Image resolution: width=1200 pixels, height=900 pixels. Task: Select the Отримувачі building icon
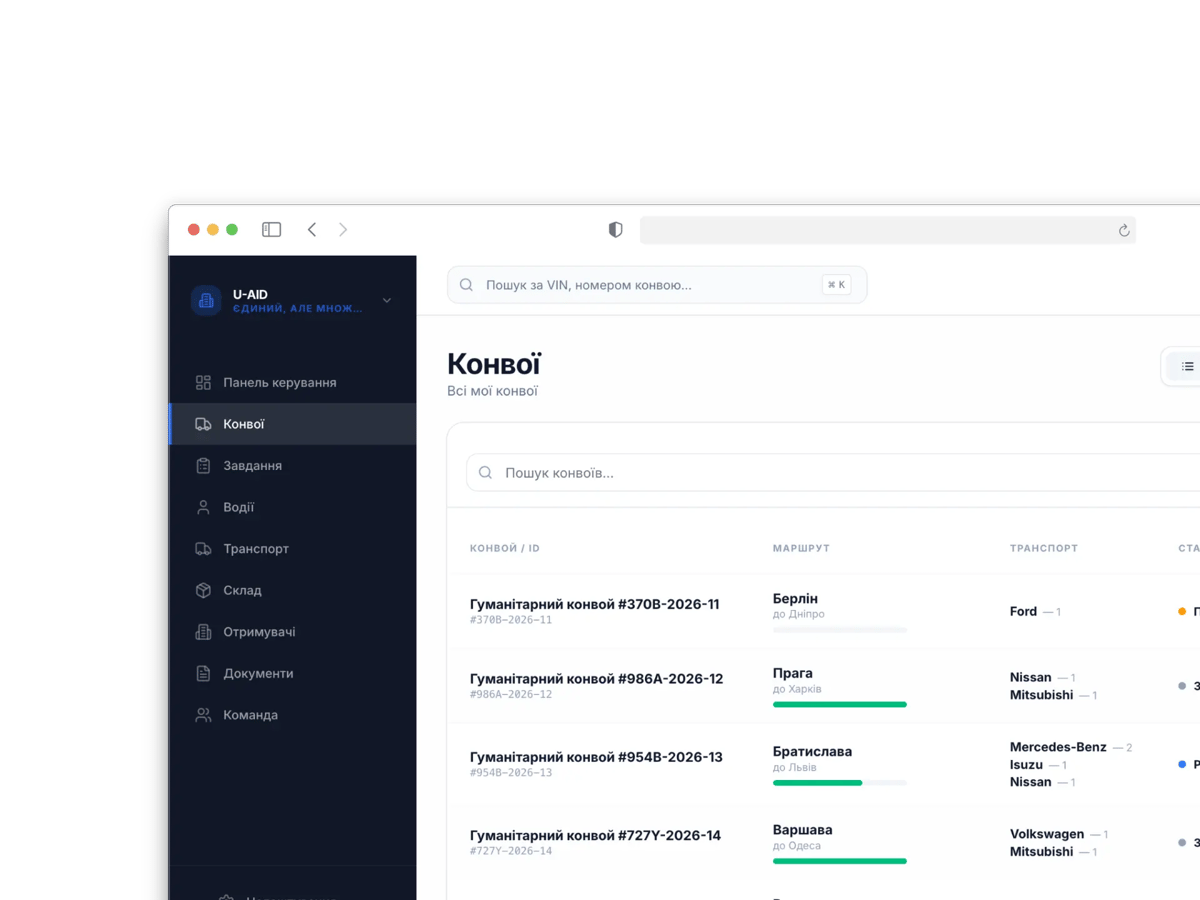click(x=203, y=632)
